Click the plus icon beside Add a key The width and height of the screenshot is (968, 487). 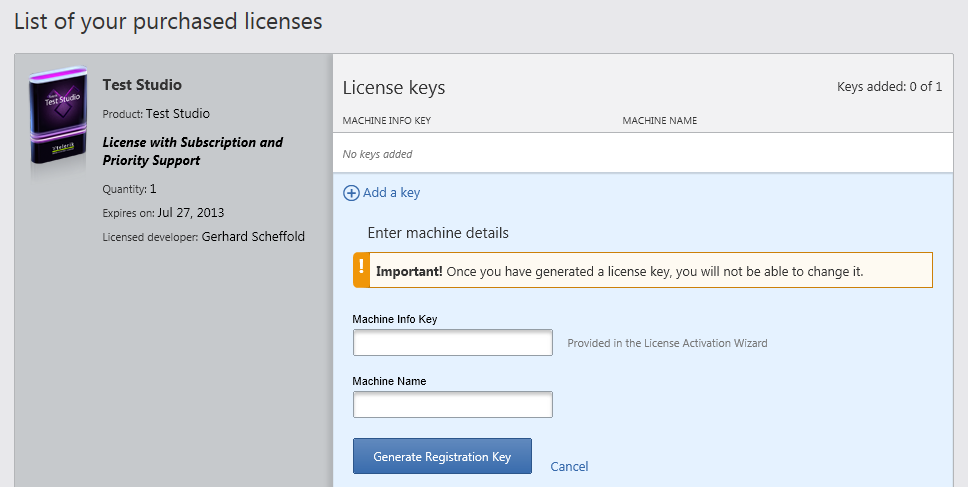click(x=351, y=193)
